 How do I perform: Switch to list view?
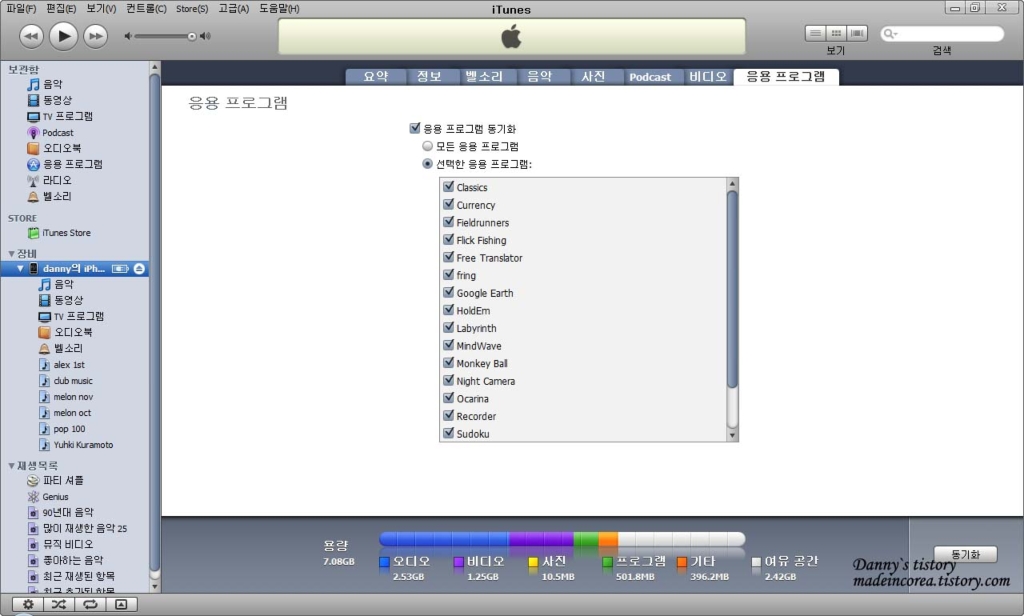(x=815, y=33)
